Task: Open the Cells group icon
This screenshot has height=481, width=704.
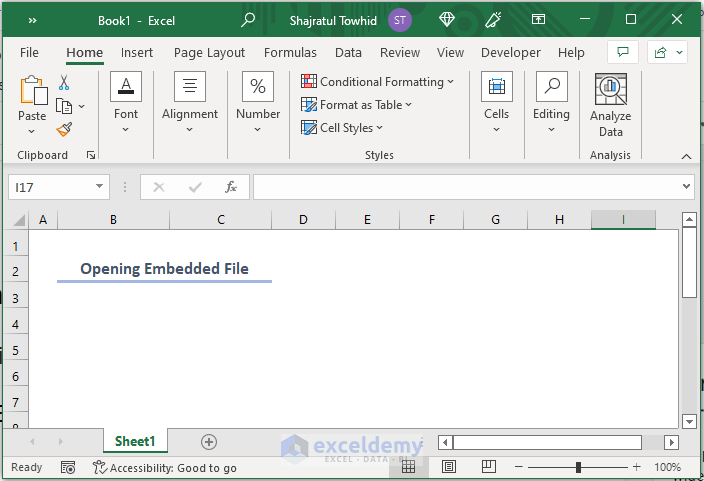Action: tap(497, 86)
